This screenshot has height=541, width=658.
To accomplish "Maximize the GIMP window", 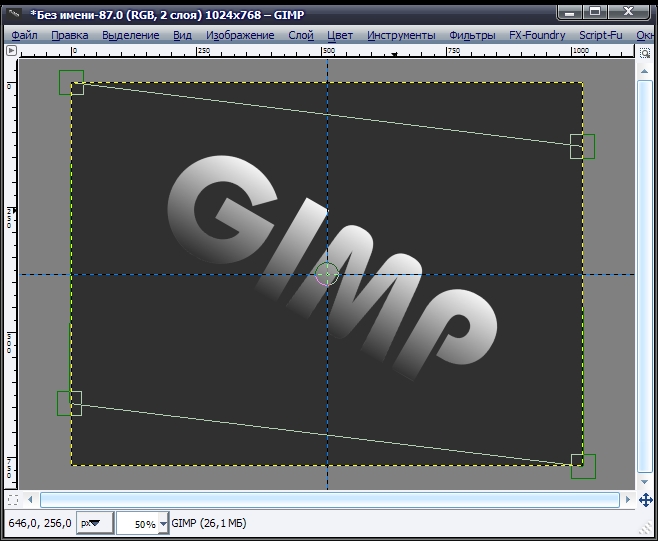I will [596, 12].
